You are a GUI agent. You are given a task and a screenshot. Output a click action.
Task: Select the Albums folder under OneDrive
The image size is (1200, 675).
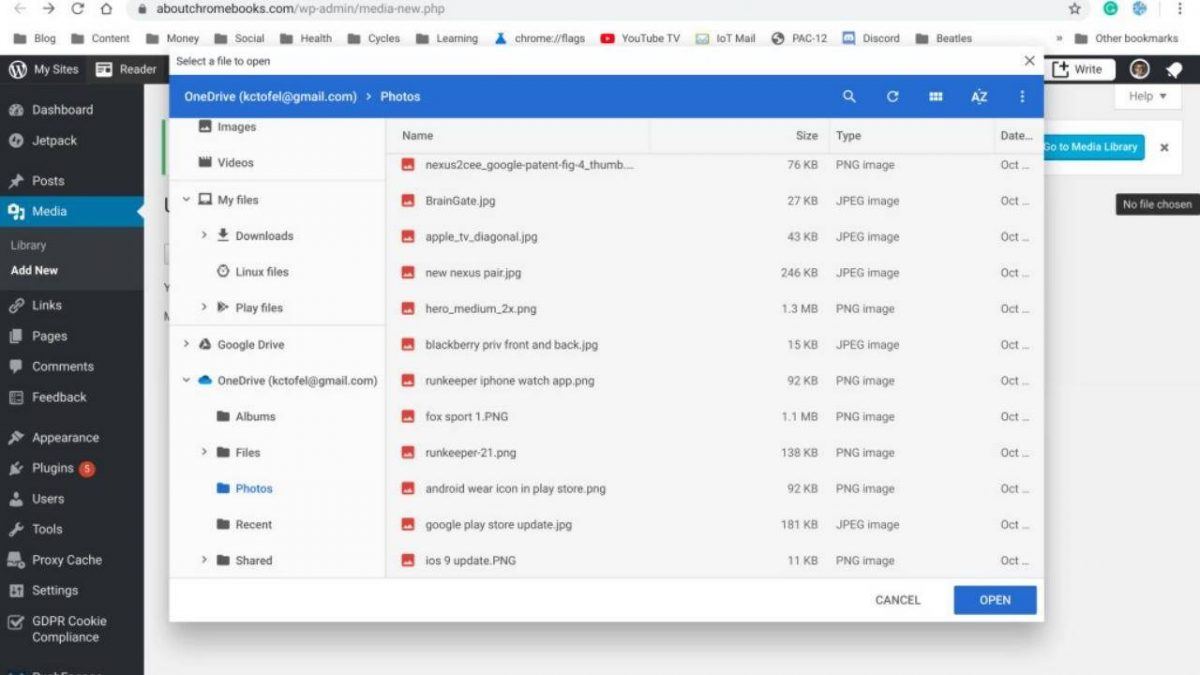[x=255, y=417]
